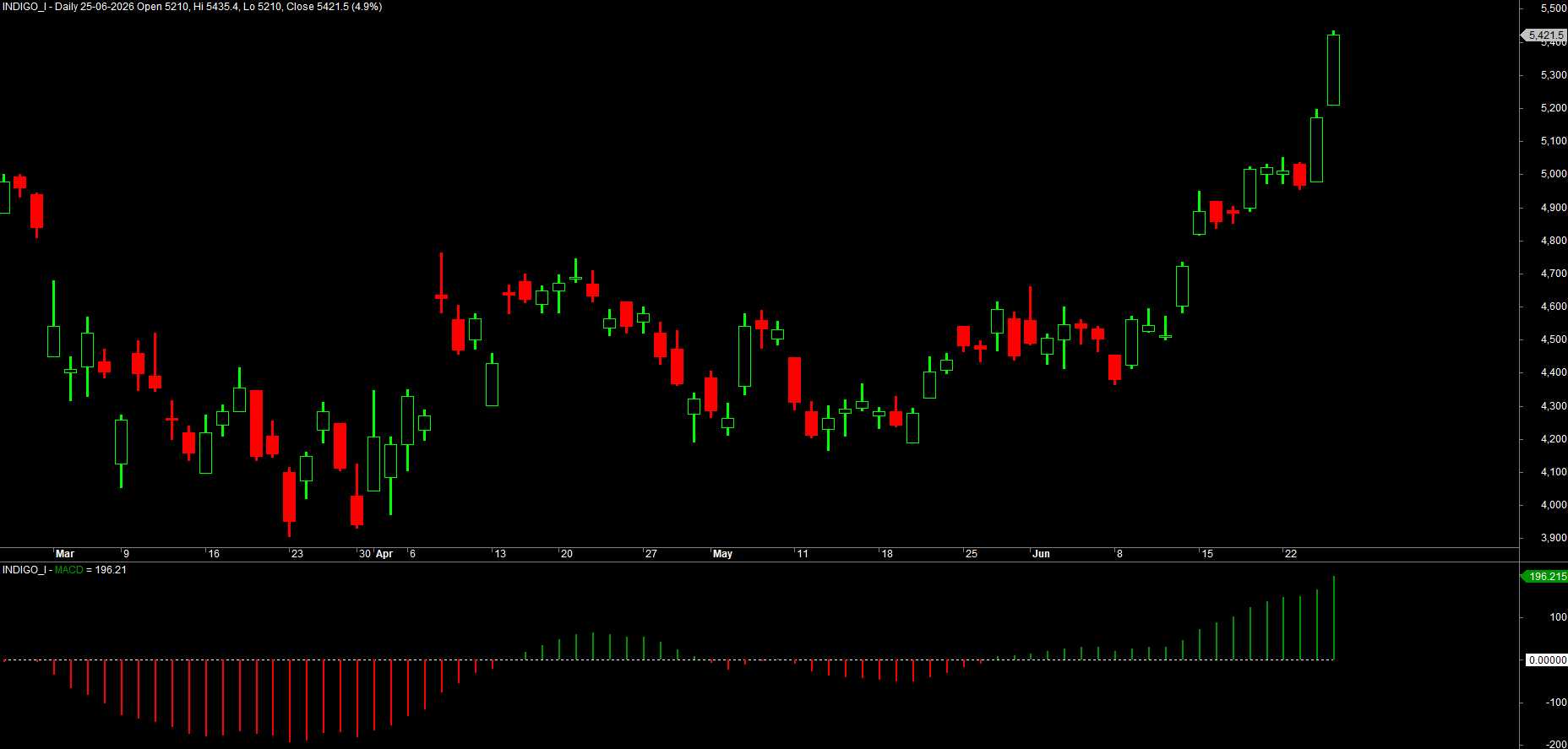
Task: Click the INDIGO_I daily chart title text
Action: click(192, 7)
